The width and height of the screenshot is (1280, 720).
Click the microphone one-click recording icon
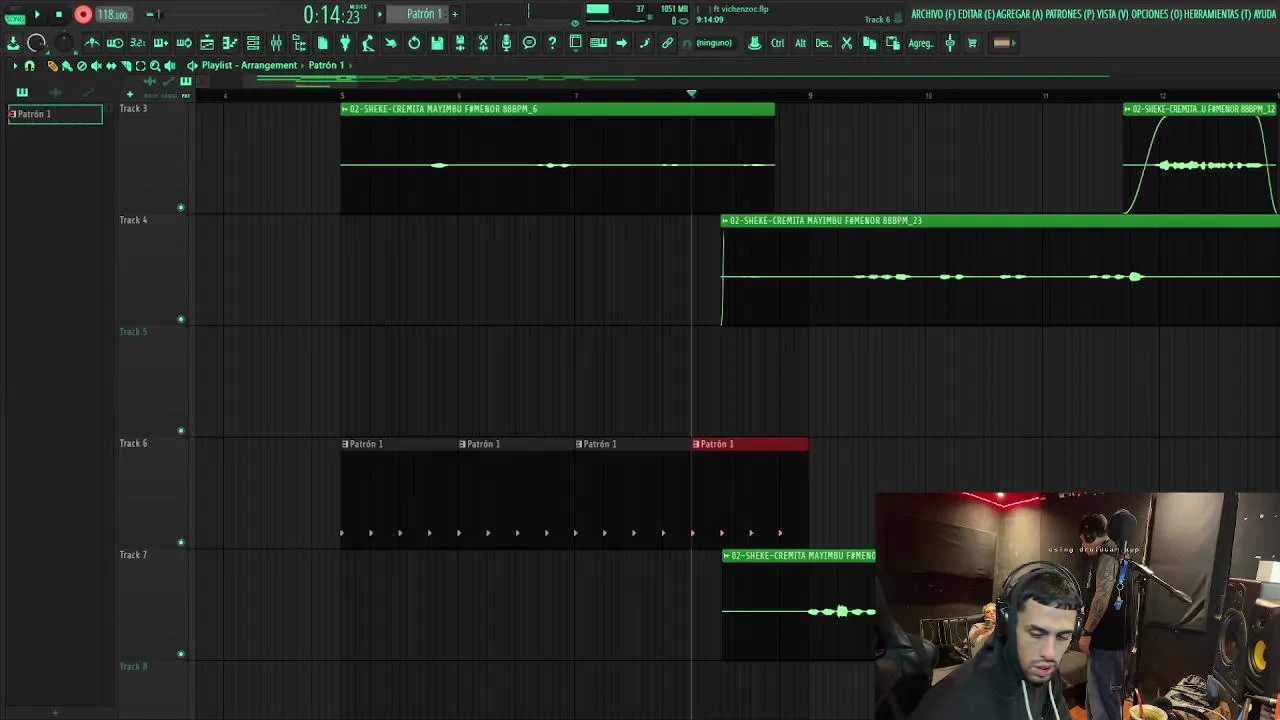[x=506, y=43]
